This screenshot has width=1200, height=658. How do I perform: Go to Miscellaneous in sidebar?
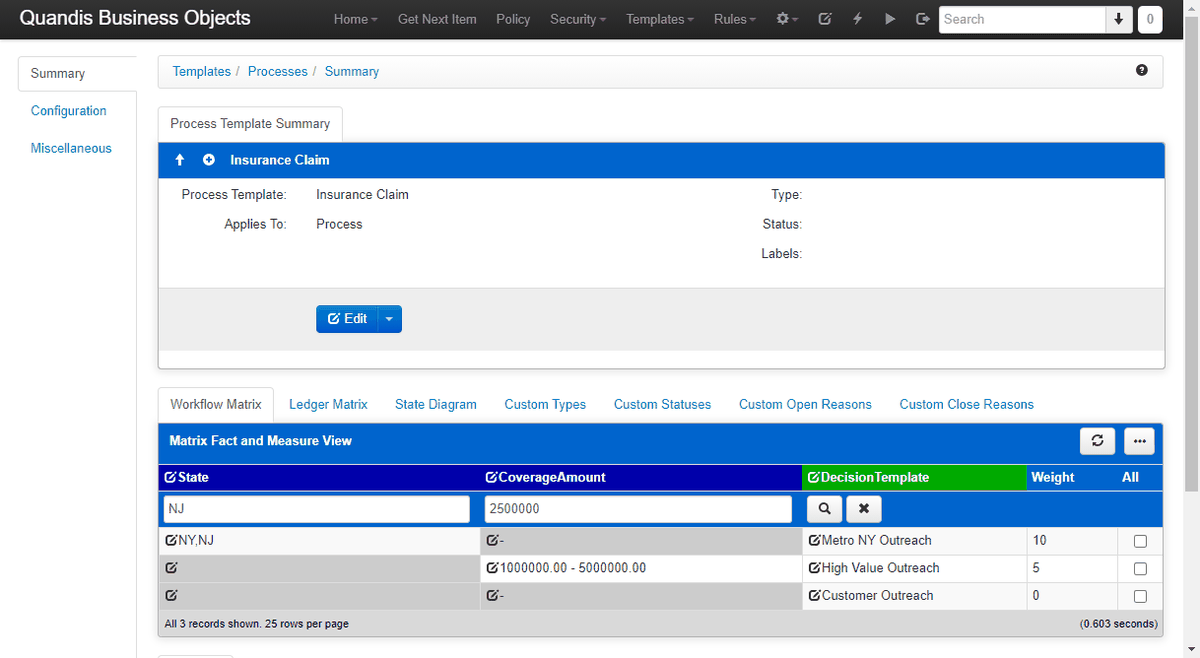(71, 148)
